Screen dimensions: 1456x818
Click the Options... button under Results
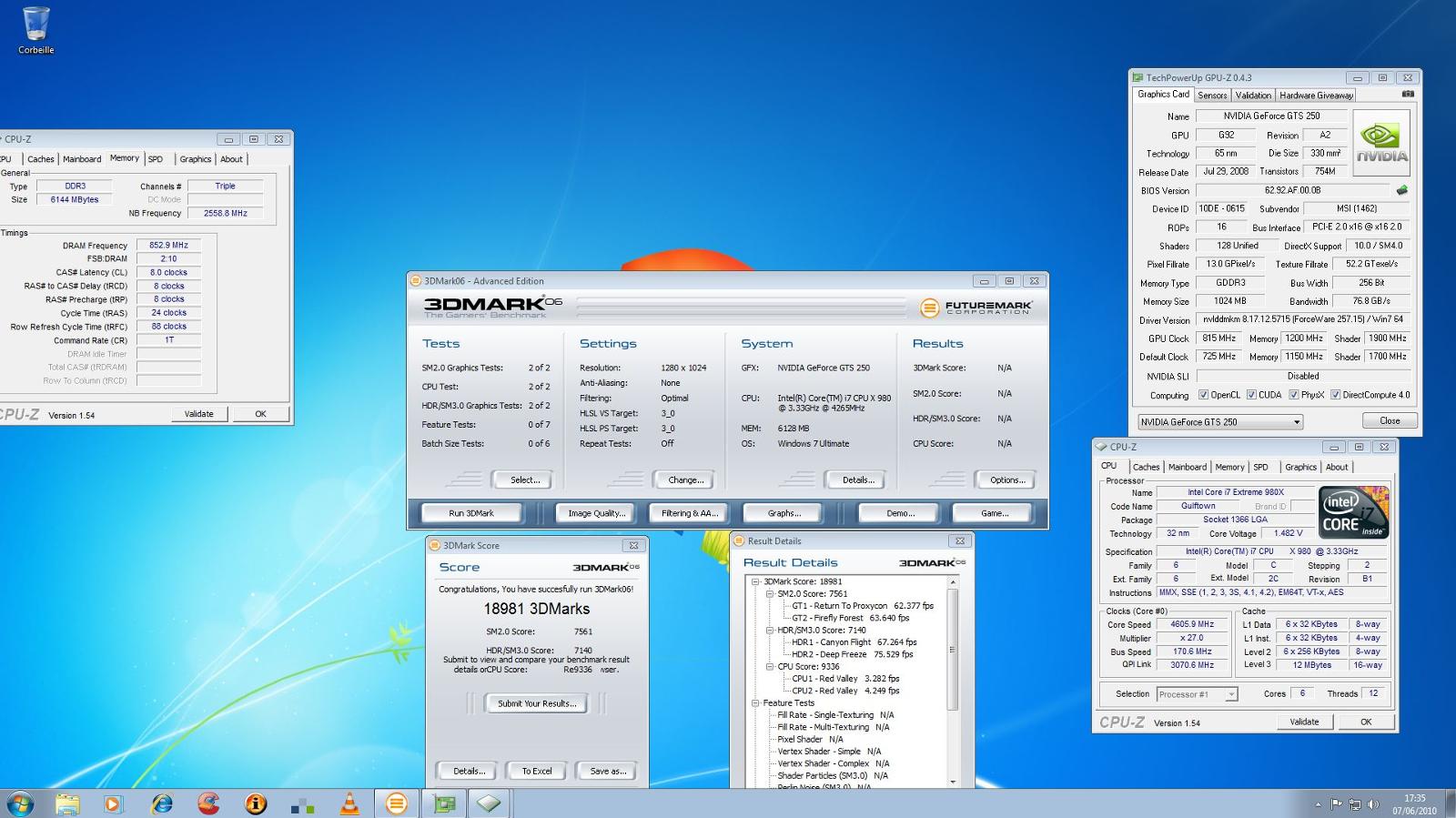tap(1007, 480)
